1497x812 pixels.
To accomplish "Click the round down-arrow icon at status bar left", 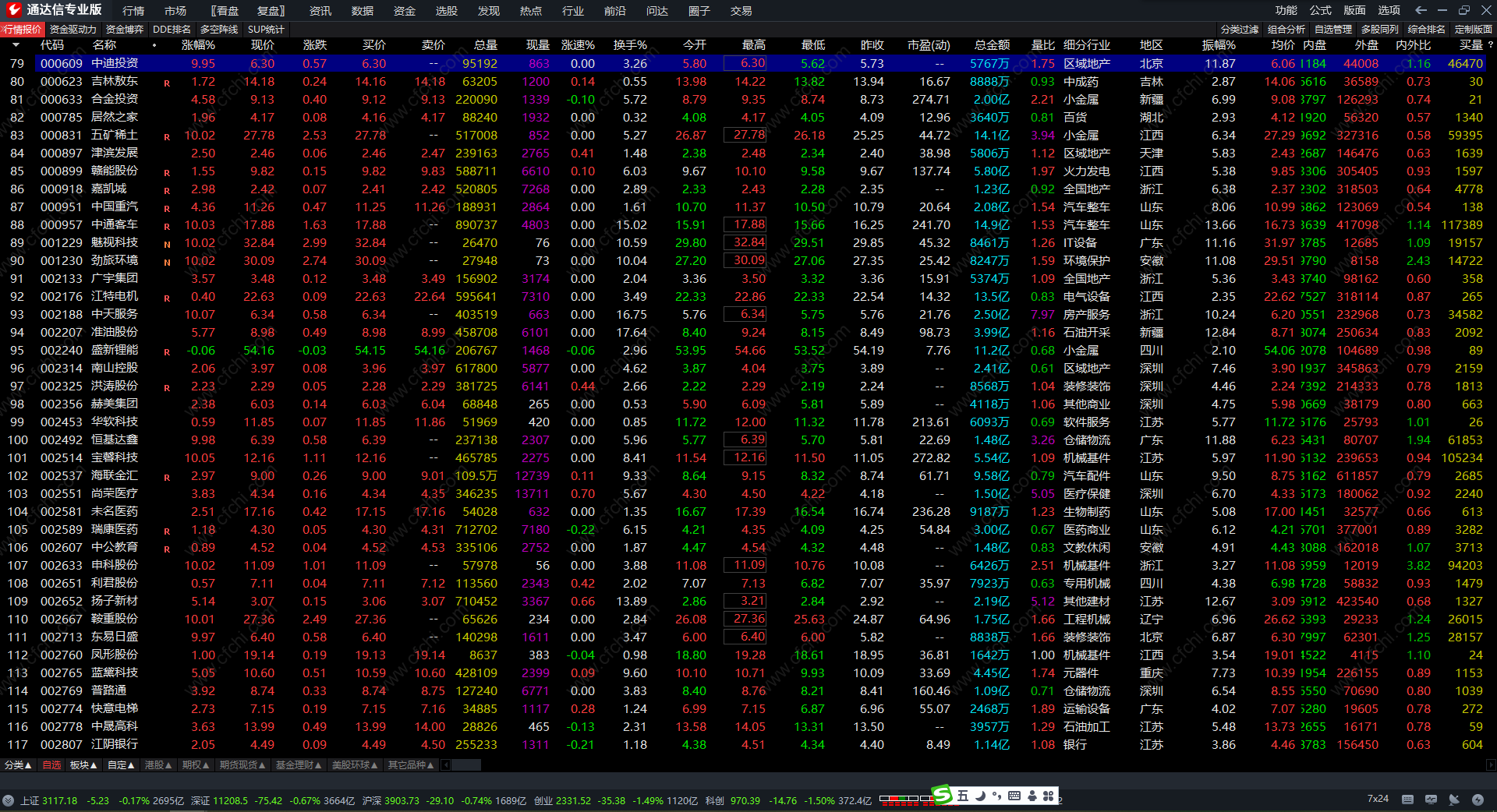I will click(9, 800).
